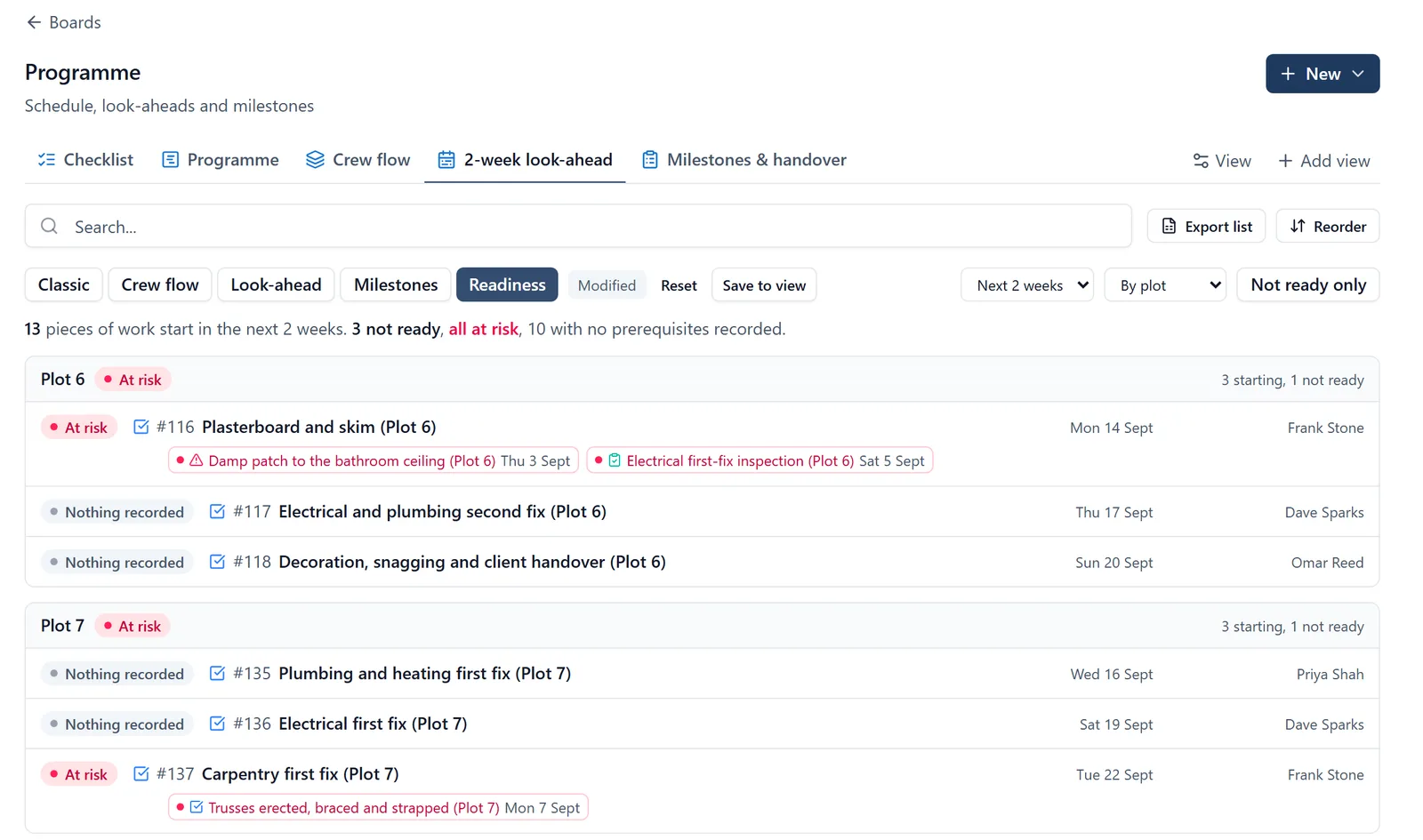Open the Next 2 weeks dropdown
This screenshot has width=1423, height=840.
pos(1027,285)
